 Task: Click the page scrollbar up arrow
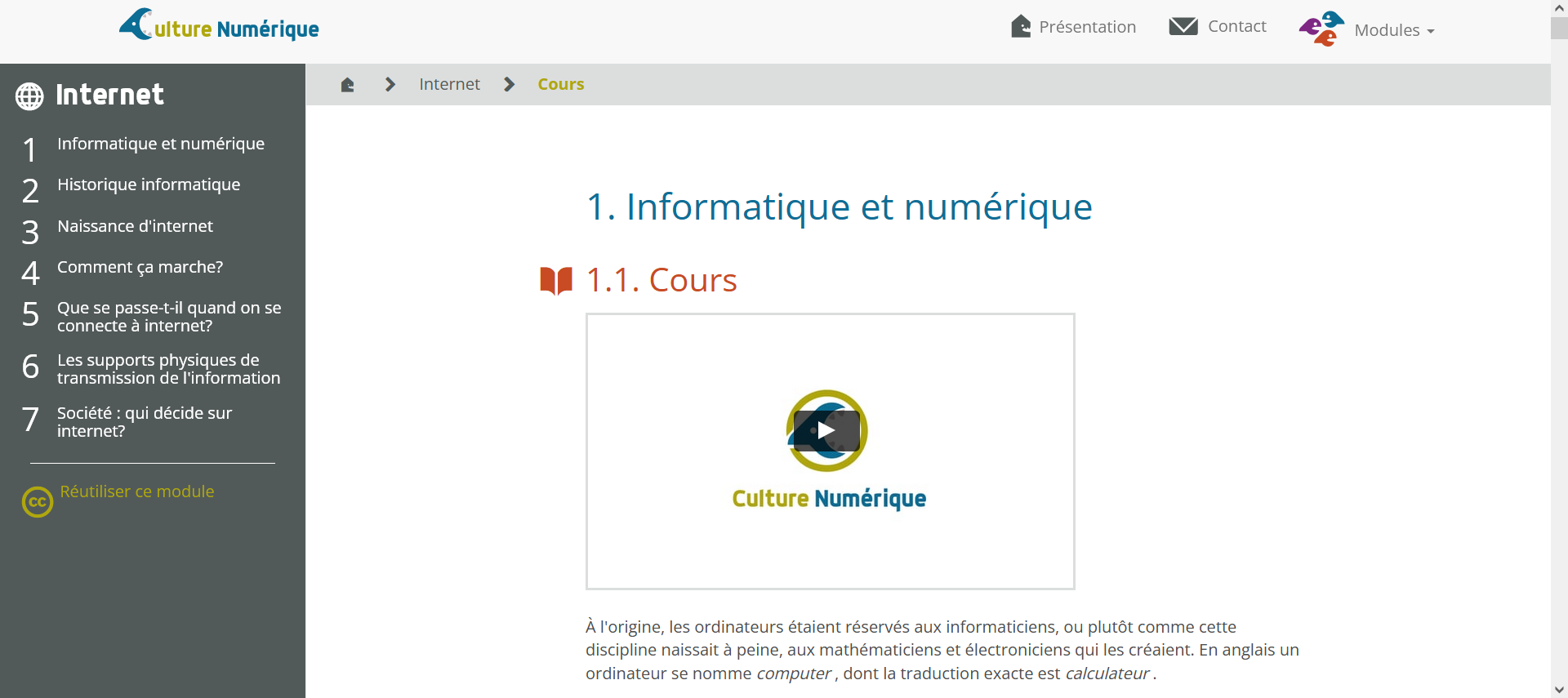click(1559, 7)
